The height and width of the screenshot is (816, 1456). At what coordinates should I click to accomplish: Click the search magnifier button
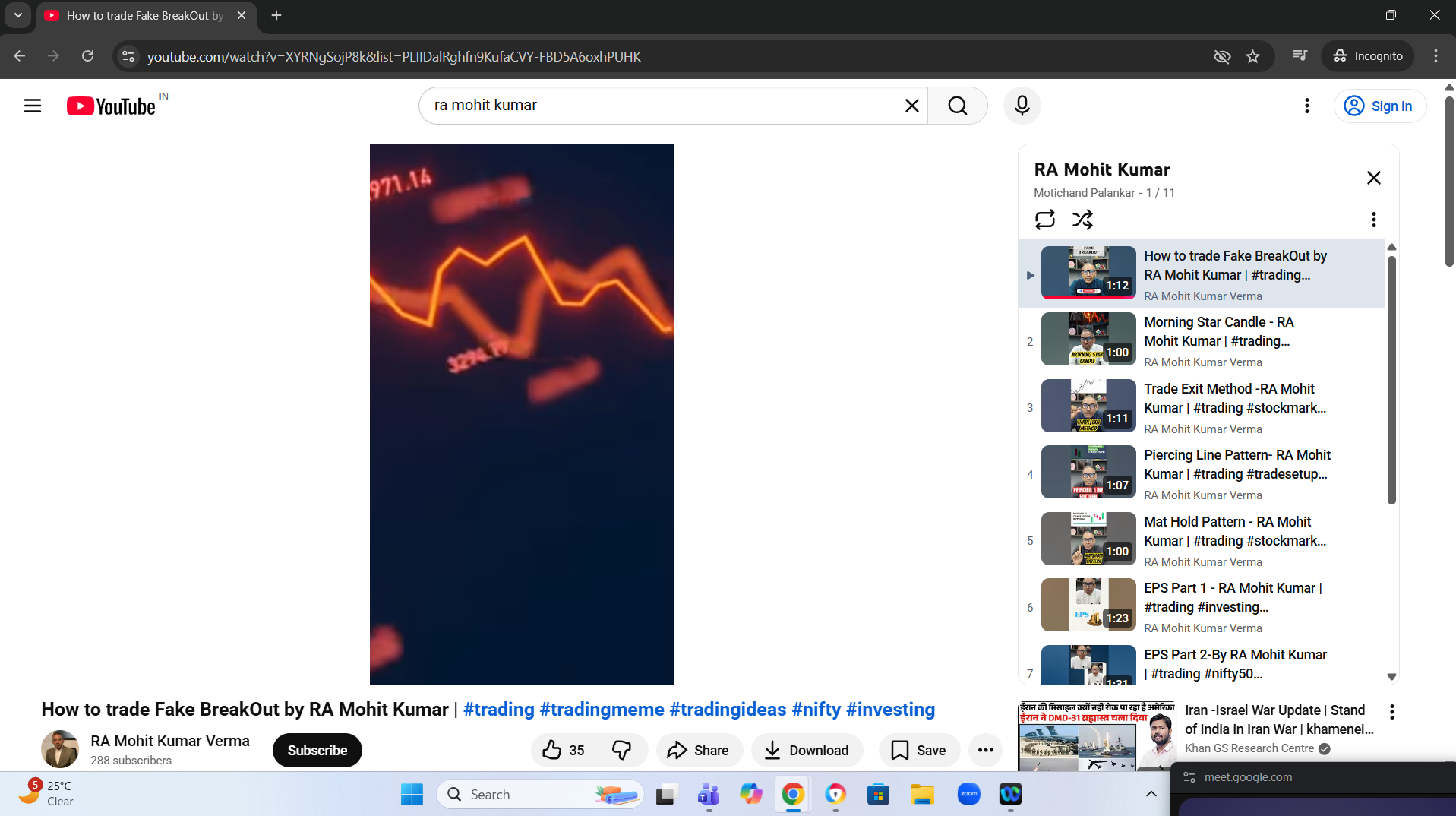pyautogui.click(x=957, y=106)
